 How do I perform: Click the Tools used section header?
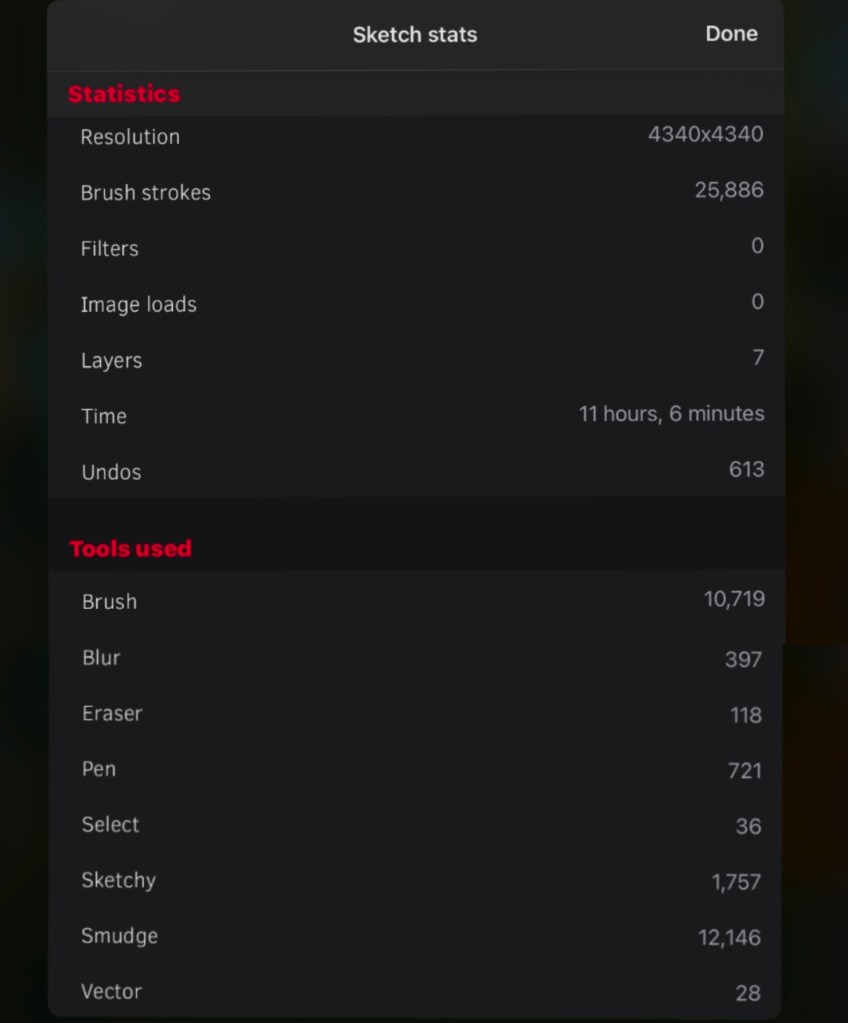click(130, 548)
